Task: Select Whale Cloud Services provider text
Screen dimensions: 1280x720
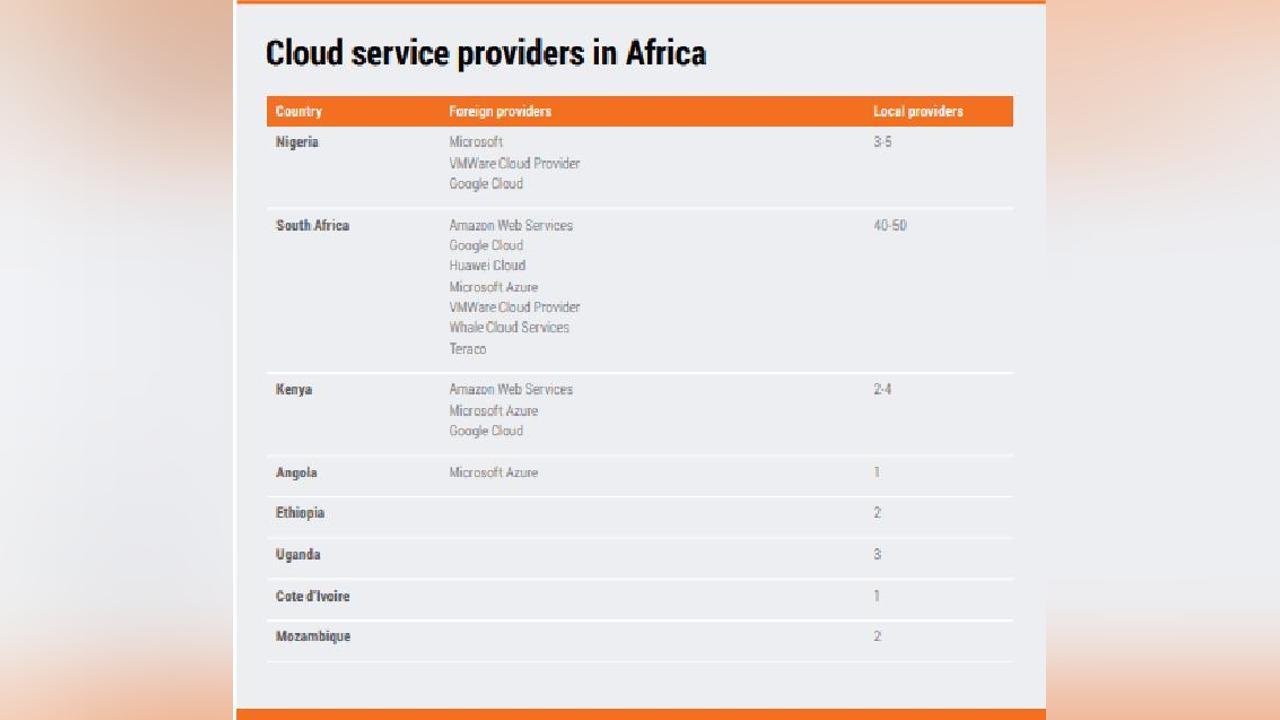Action: click(x=509, y=327)
